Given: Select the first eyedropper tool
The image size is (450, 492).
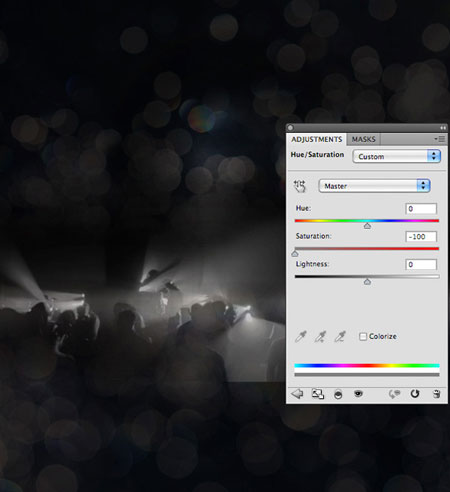Looking at the screenshot, I should coord(301,337).
